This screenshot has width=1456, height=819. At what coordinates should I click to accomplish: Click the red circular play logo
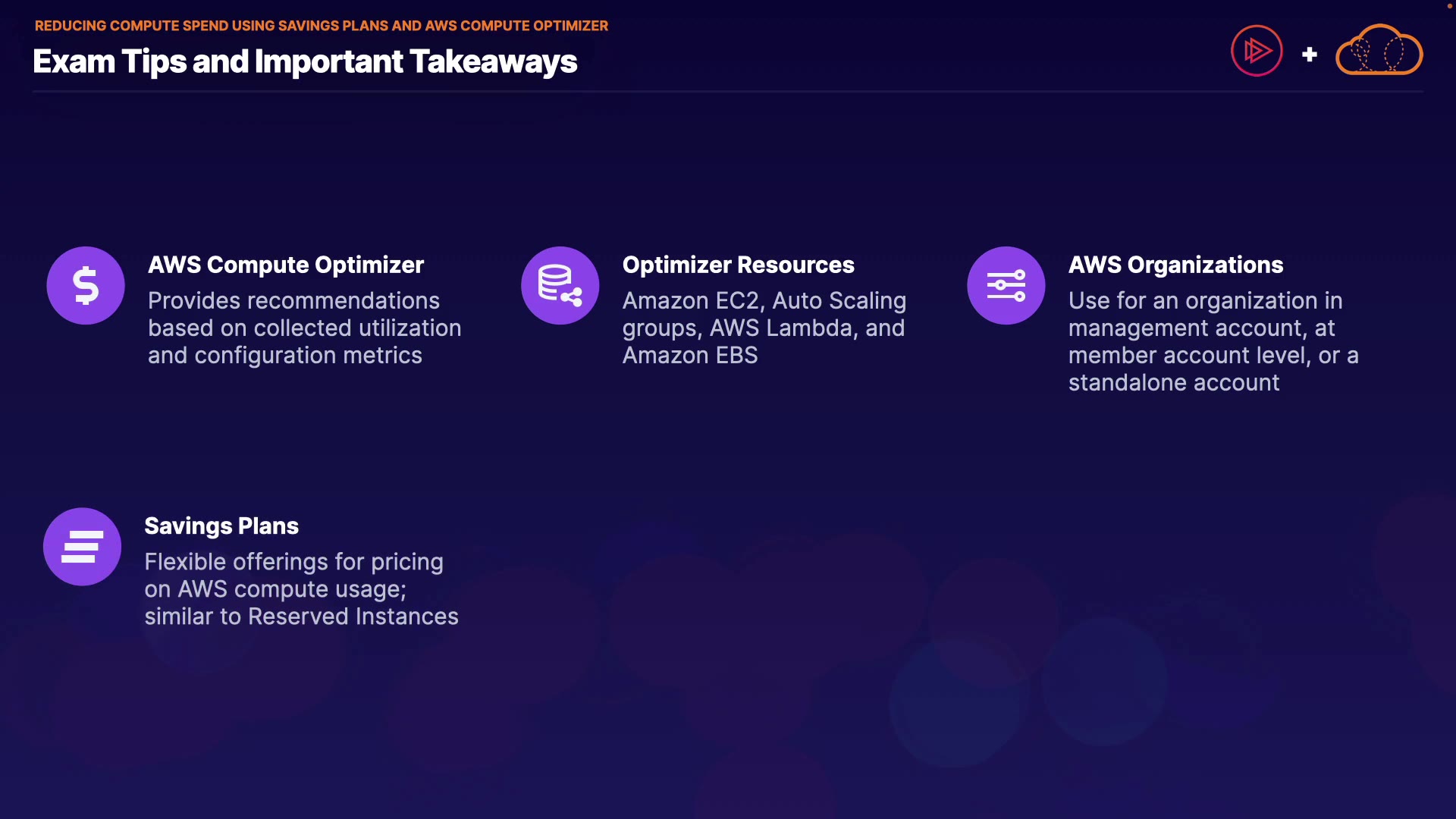click(1257, 51)
